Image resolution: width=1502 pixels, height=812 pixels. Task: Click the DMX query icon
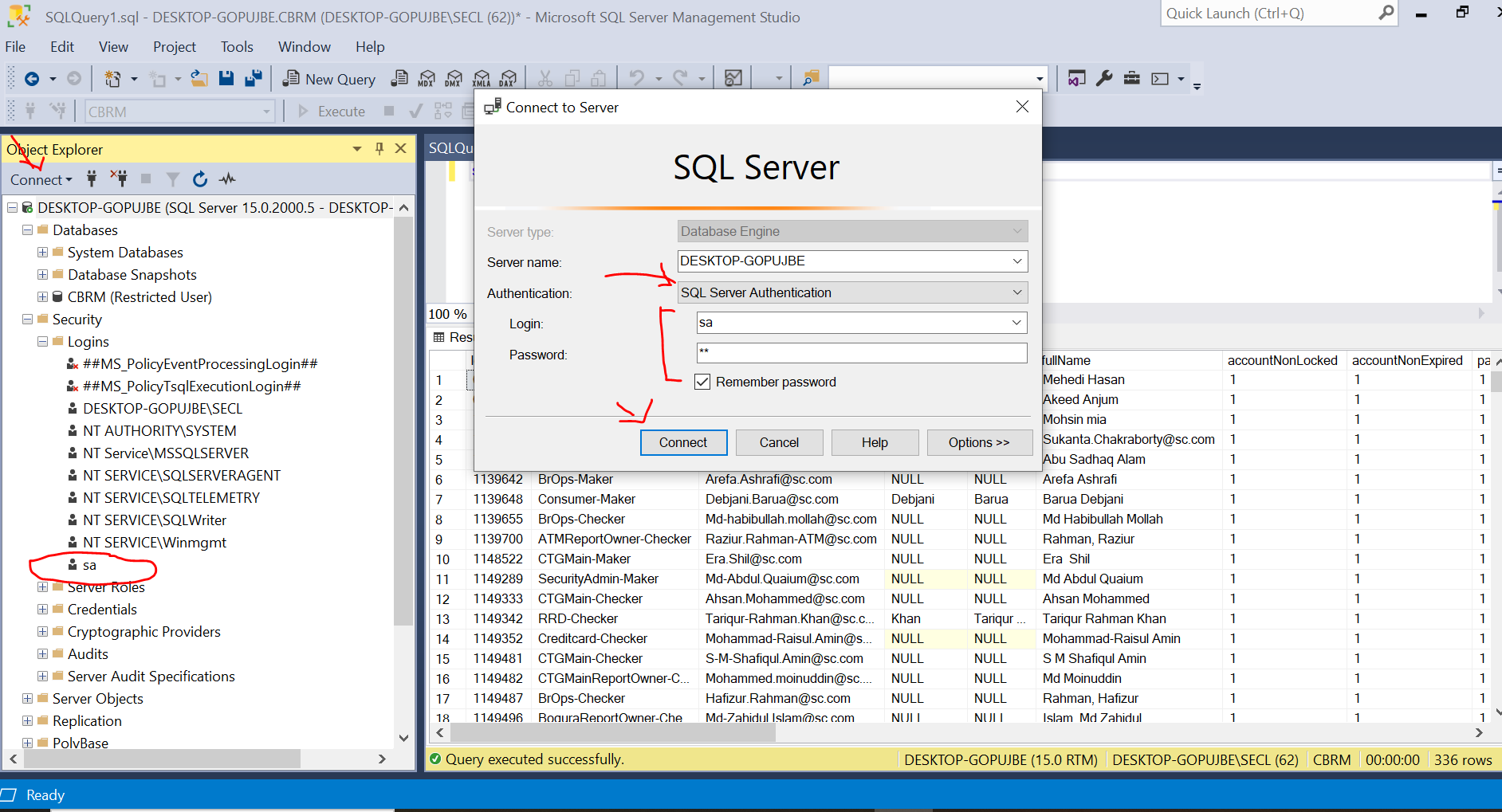click(x=454, y=78)
